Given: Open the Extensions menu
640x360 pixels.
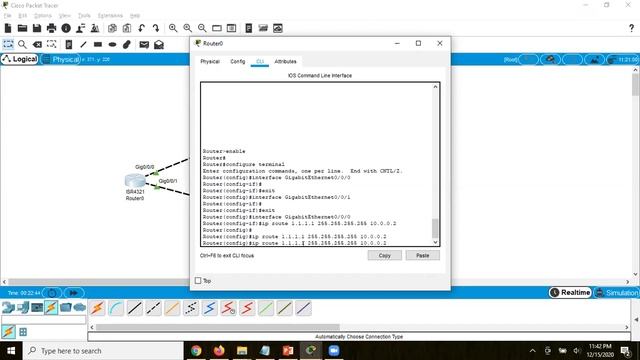Looking at the screenshot, I should 110,16.
